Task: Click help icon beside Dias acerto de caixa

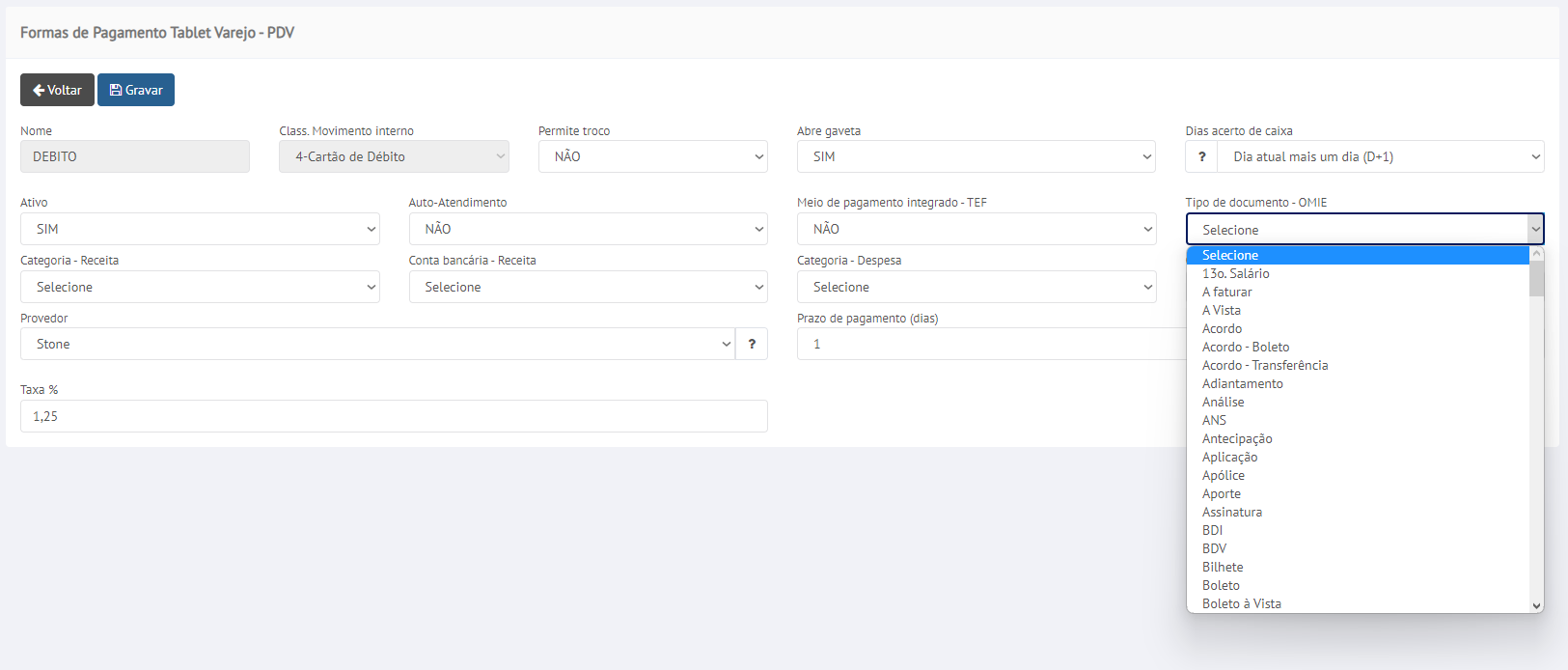Action: click(x=1201, y=156)
